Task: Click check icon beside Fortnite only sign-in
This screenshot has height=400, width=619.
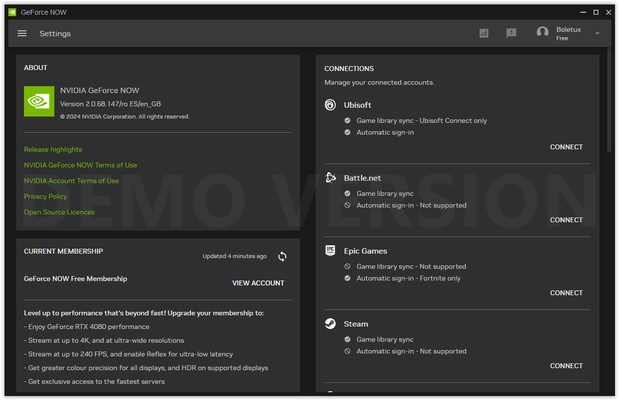Action: 347,278
